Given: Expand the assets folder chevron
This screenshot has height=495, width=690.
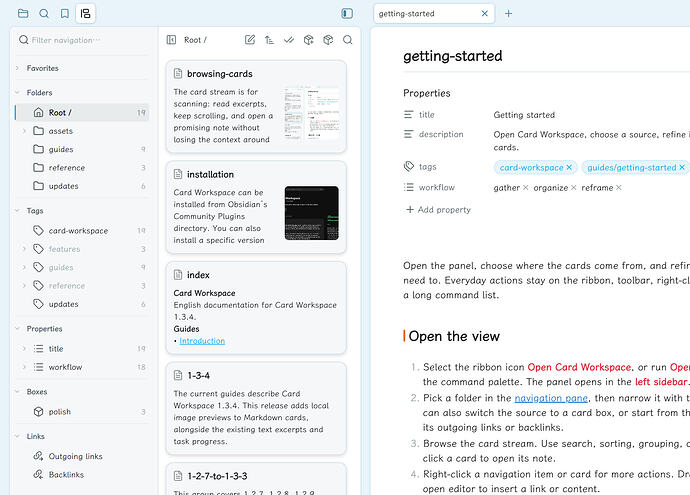Looking at the screenshot, I should click(24, 131).
